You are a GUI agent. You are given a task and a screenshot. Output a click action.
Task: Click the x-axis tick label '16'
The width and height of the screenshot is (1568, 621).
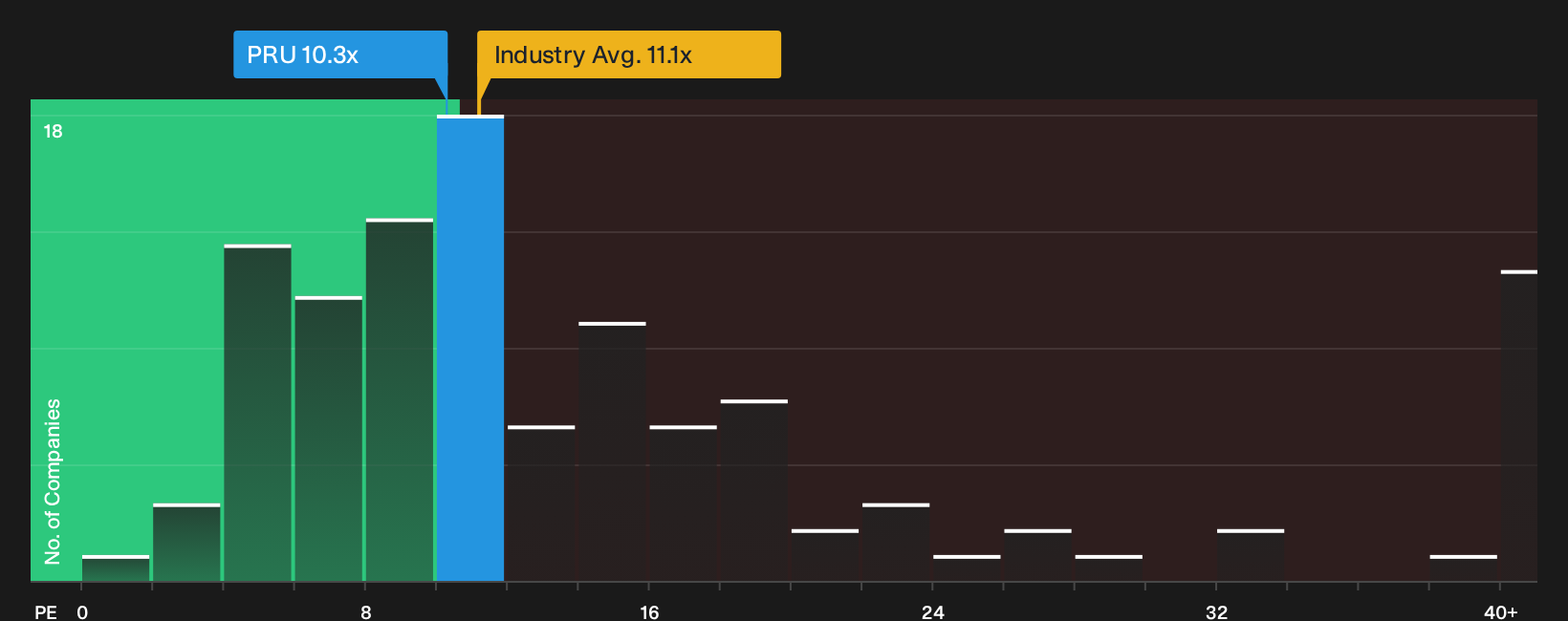click(x=649, y=611)
